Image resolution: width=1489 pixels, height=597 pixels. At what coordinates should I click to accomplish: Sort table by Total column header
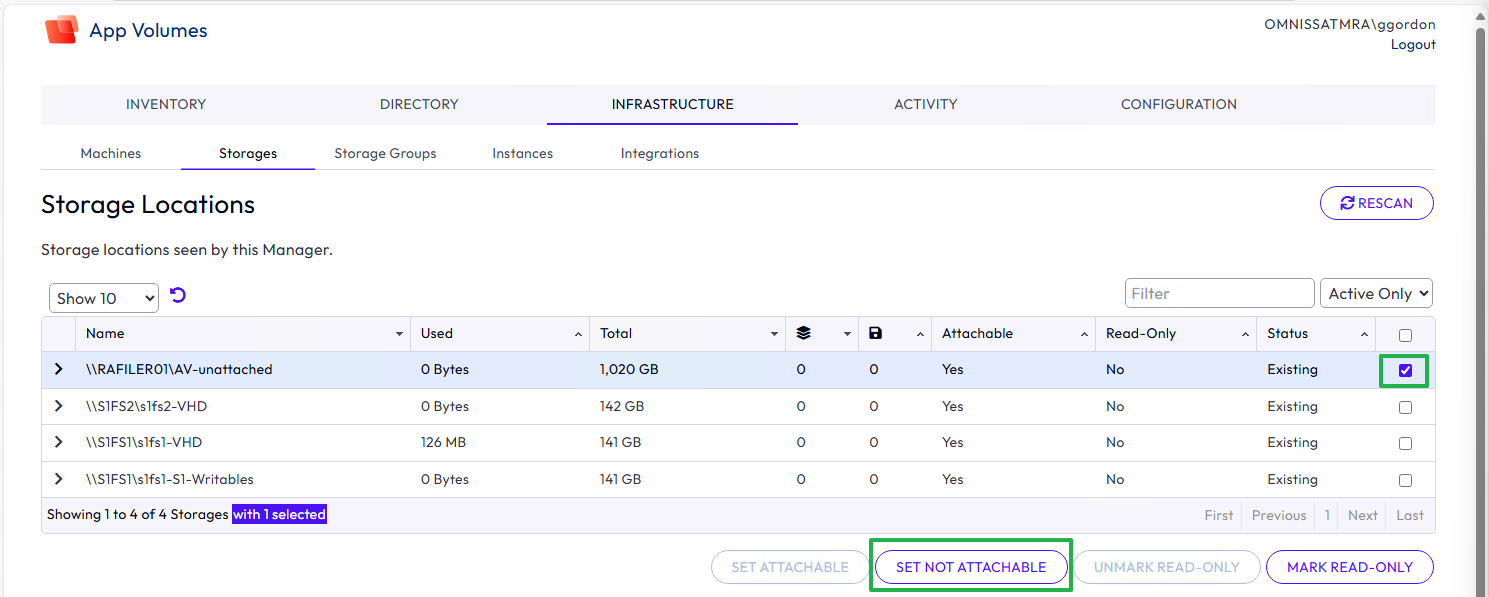coord(689,333)
